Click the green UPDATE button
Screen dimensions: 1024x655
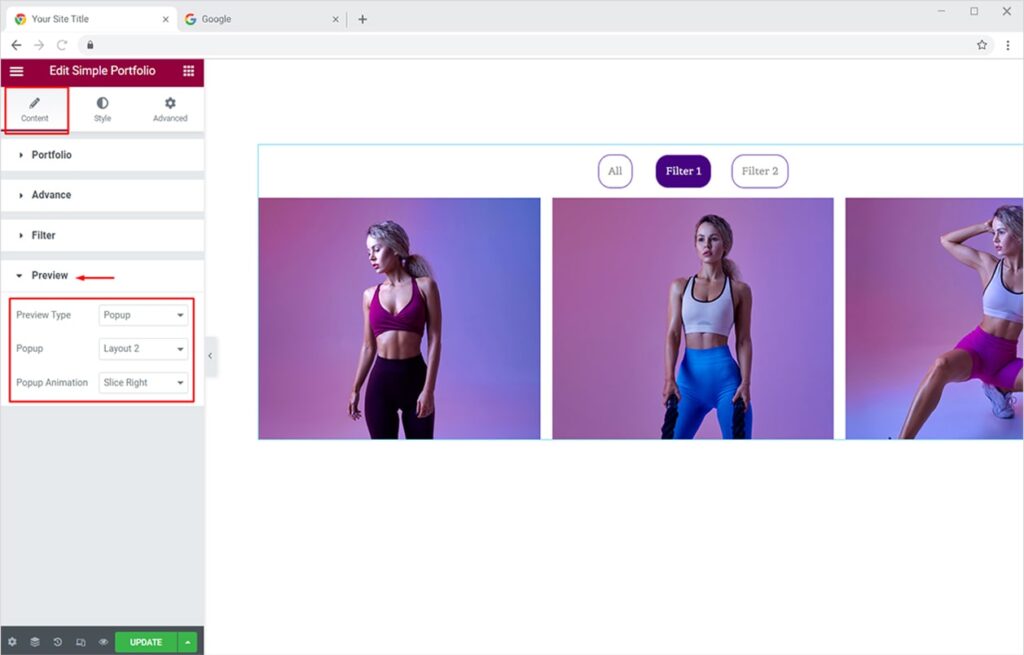click(x=146, y=642)
